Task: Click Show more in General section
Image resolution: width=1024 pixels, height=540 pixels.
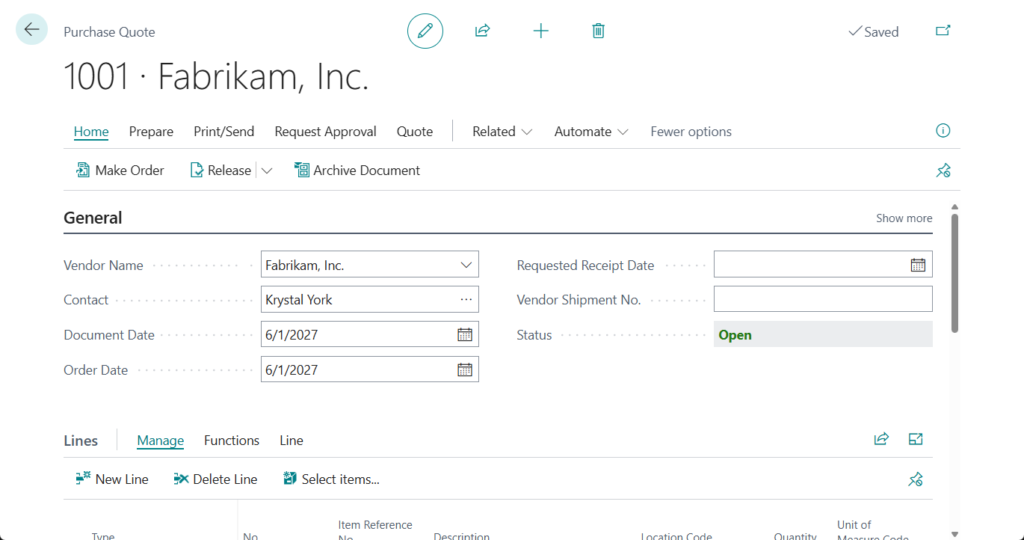Action: (x=904, y=218)
